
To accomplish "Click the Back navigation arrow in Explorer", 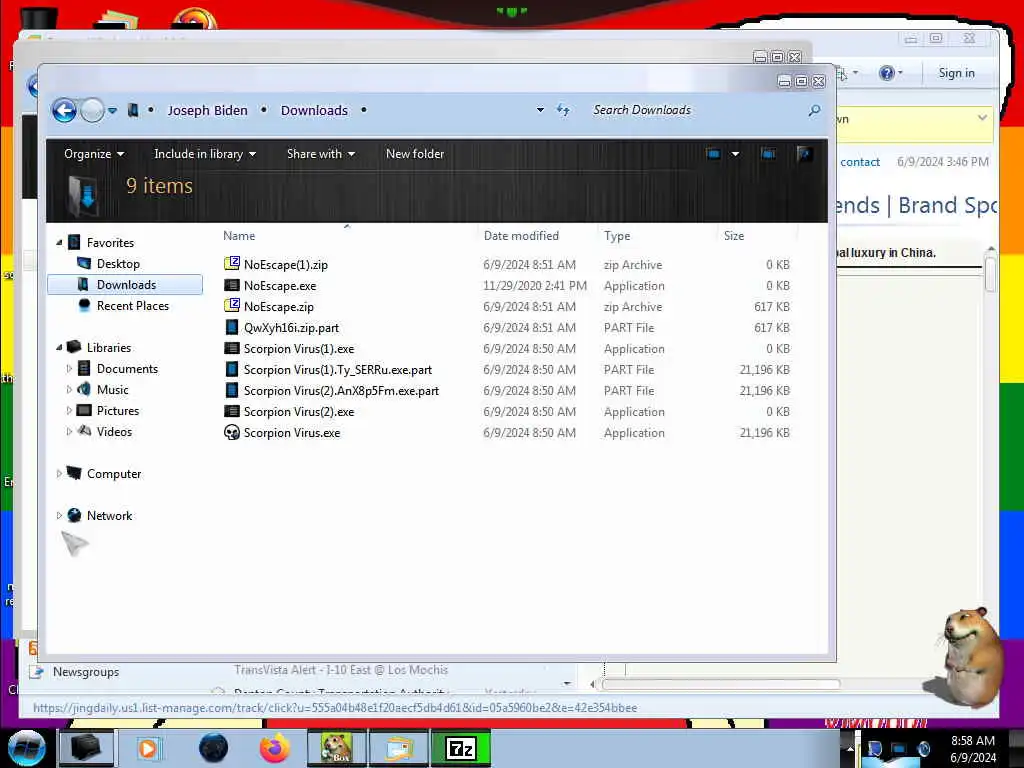I will [x=65, y=110].
